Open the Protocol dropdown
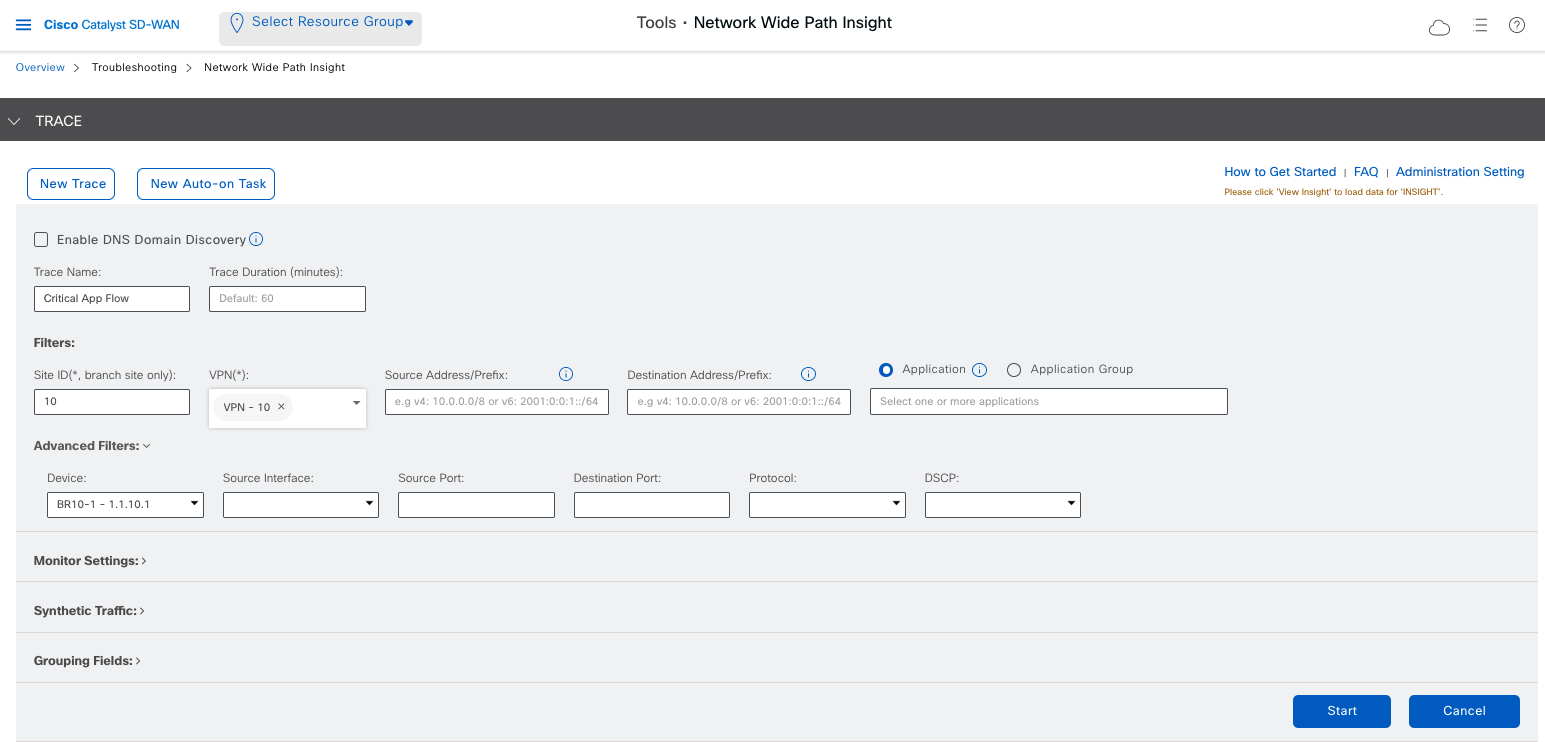1545x742 pixels. 827,505
